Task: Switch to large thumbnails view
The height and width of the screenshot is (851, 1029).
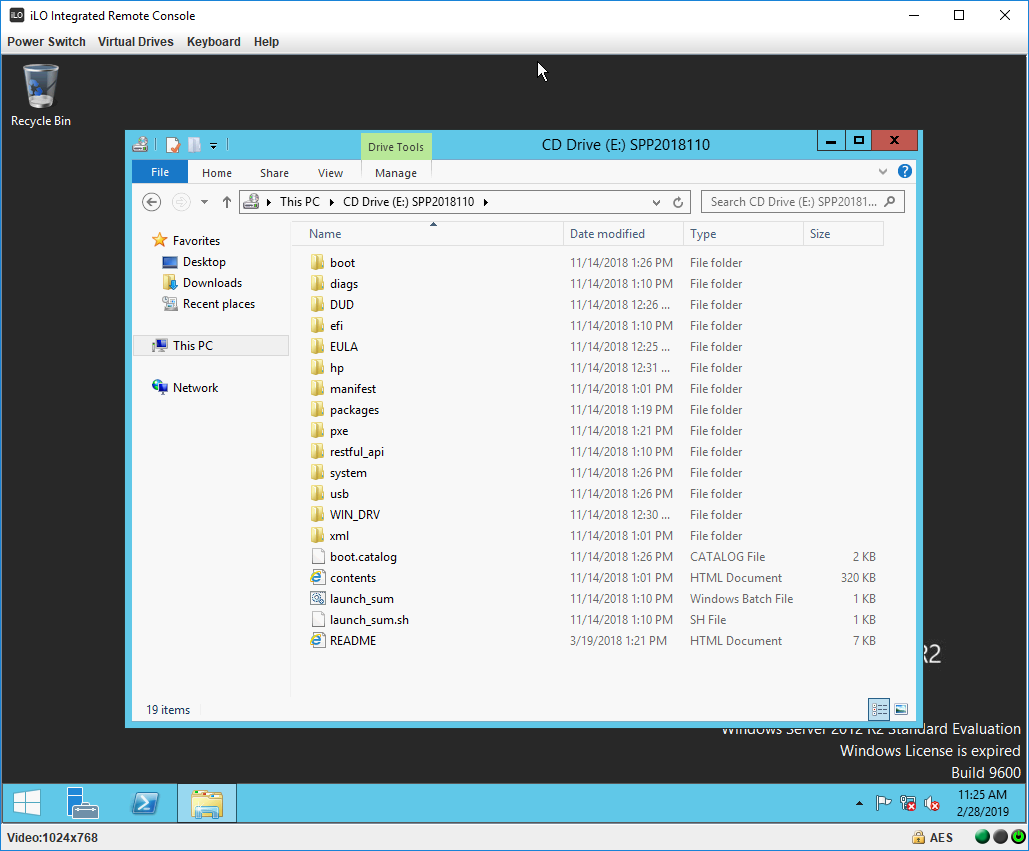Action: click(901, 709)
